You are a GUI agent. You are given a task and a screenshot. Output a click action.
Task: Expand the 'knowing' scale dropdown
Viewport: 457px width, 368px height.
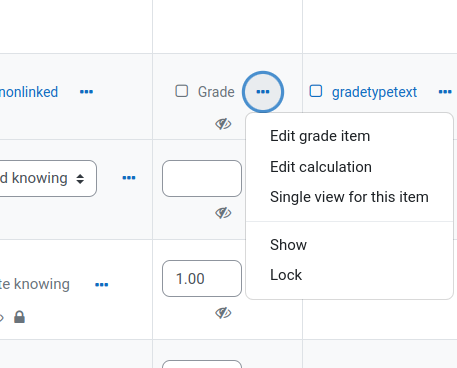tap(48, 178)
